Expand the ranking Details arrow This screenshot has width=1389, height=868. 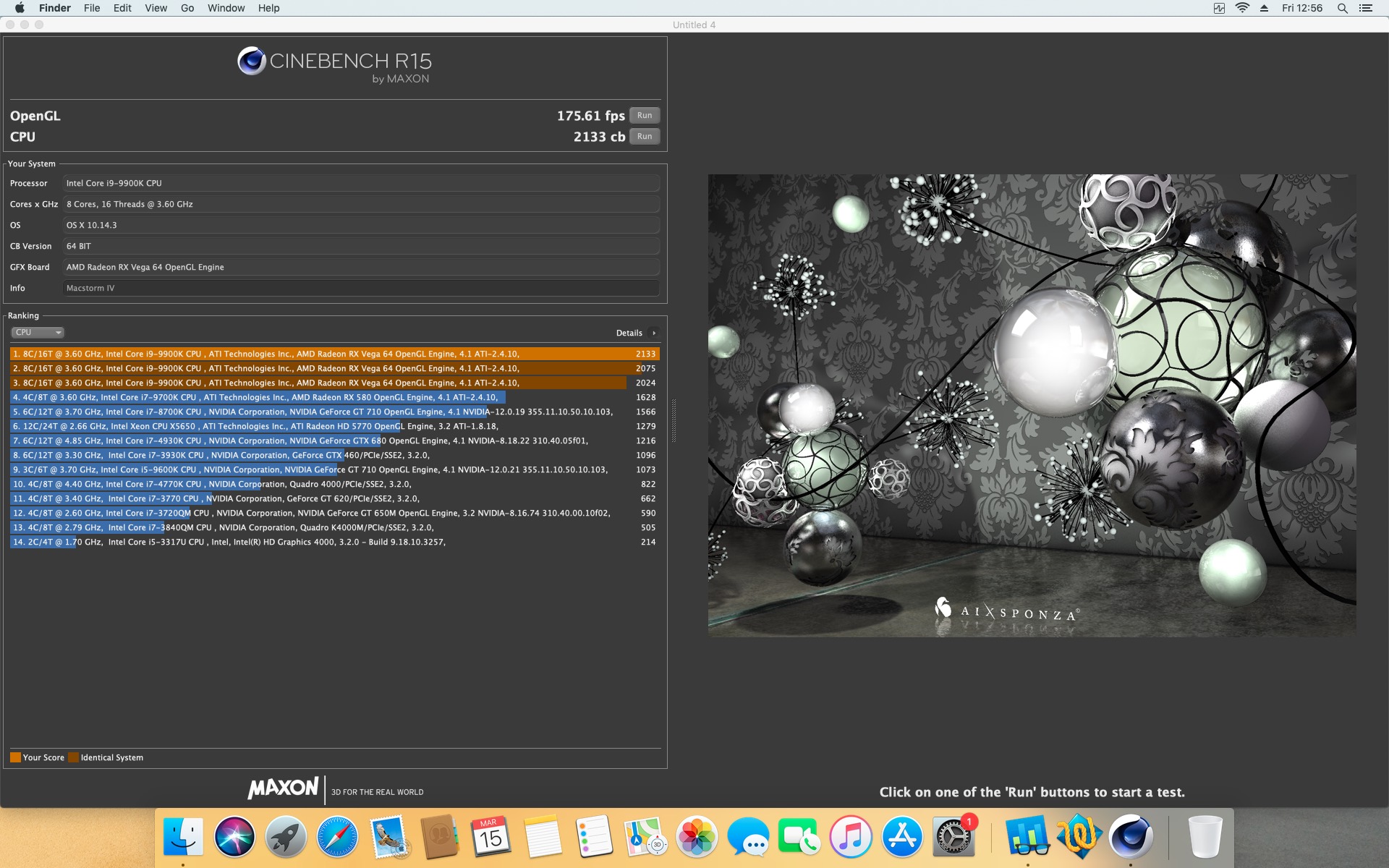pos(653,333)
